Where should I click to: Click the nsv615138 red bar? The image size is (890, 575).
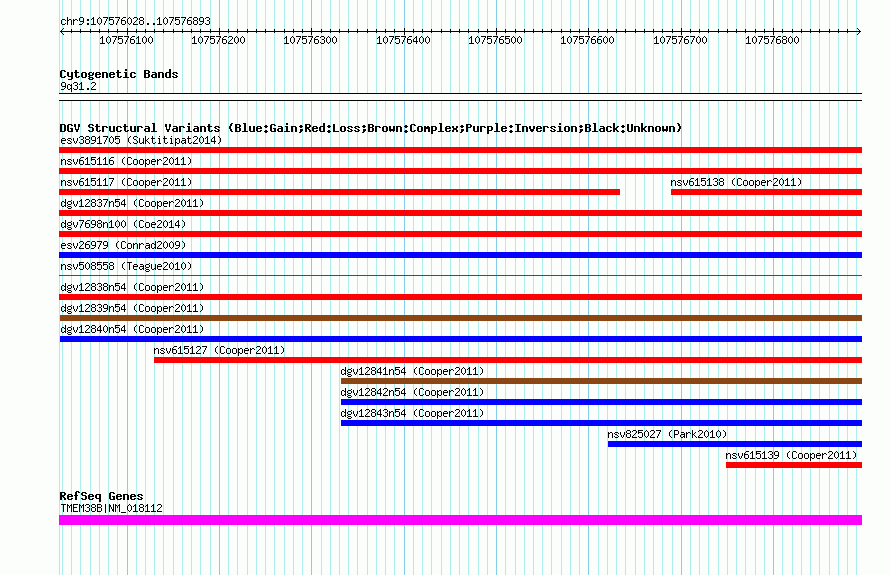click(x=766, y=192)
